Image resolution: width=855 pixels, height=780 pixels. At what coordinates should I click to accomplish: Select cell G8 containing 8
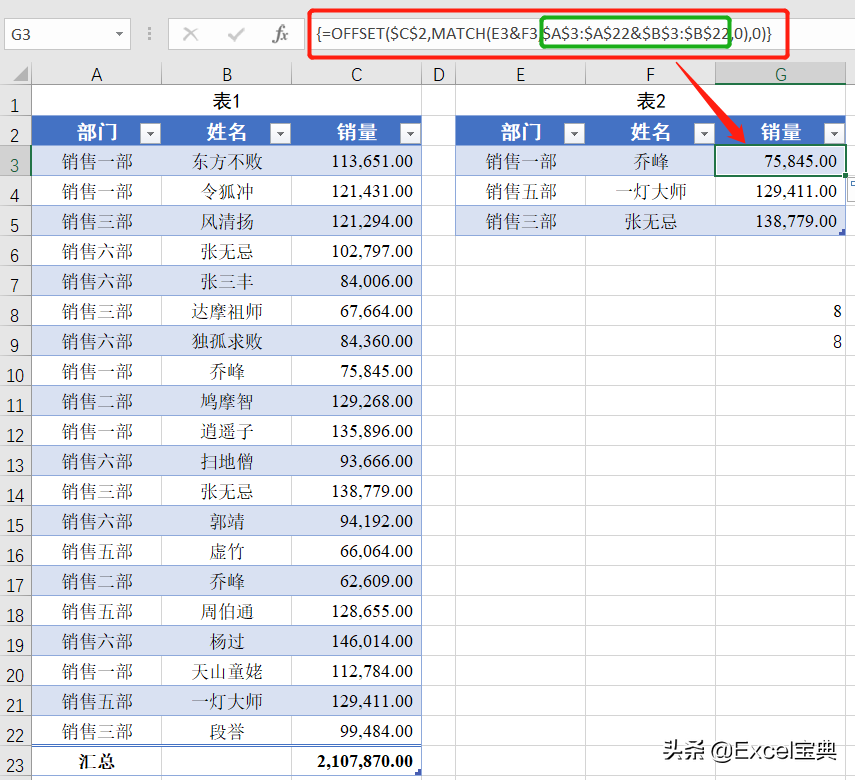781,311
